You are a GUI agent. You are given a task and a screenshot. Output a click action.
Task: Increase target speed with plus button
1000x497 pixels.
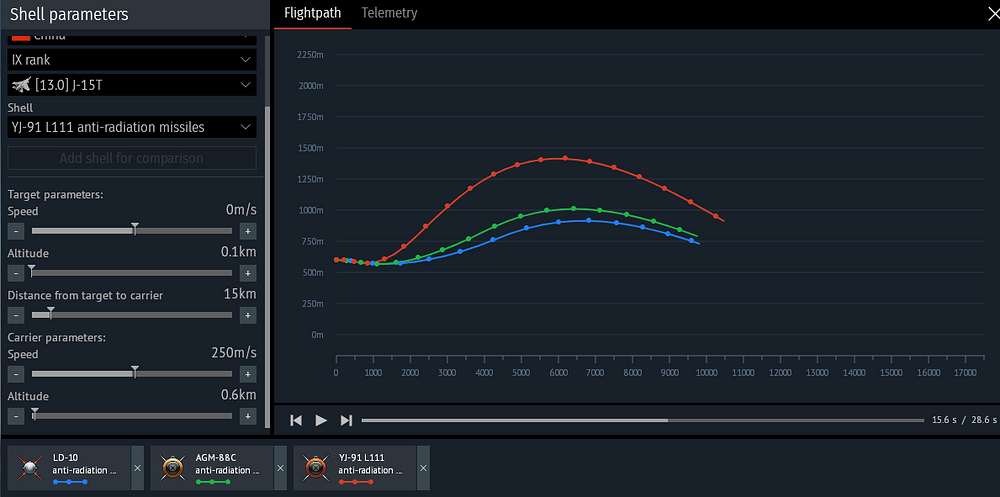point(248,231)
